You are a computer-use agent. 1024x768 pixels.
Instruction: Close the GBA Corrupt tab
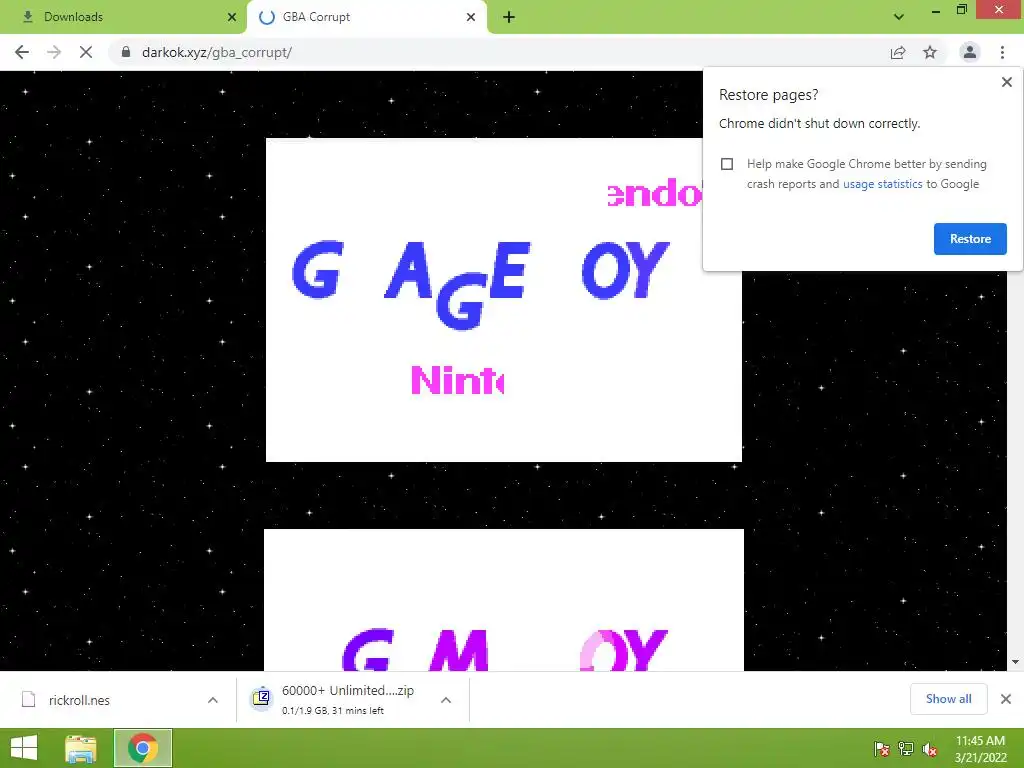(x=471, y=17)
